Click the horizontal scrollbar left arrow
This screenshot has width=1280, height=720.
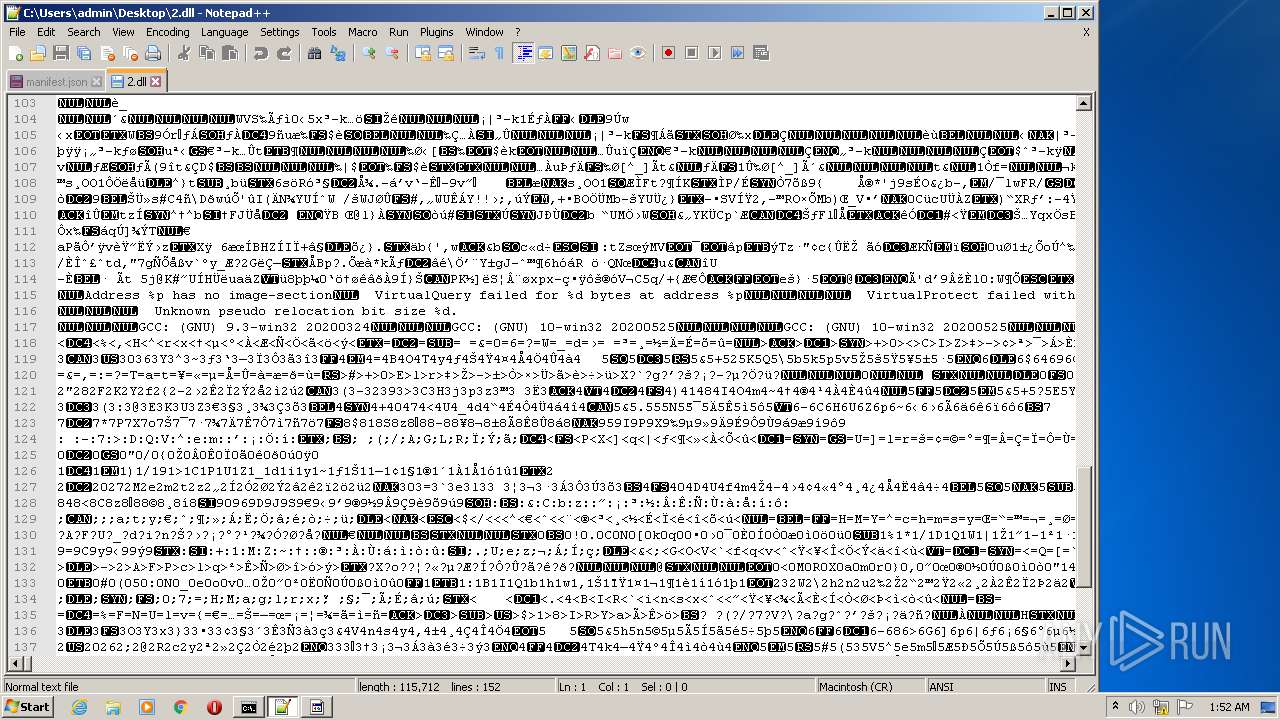(x=15, y=665)
